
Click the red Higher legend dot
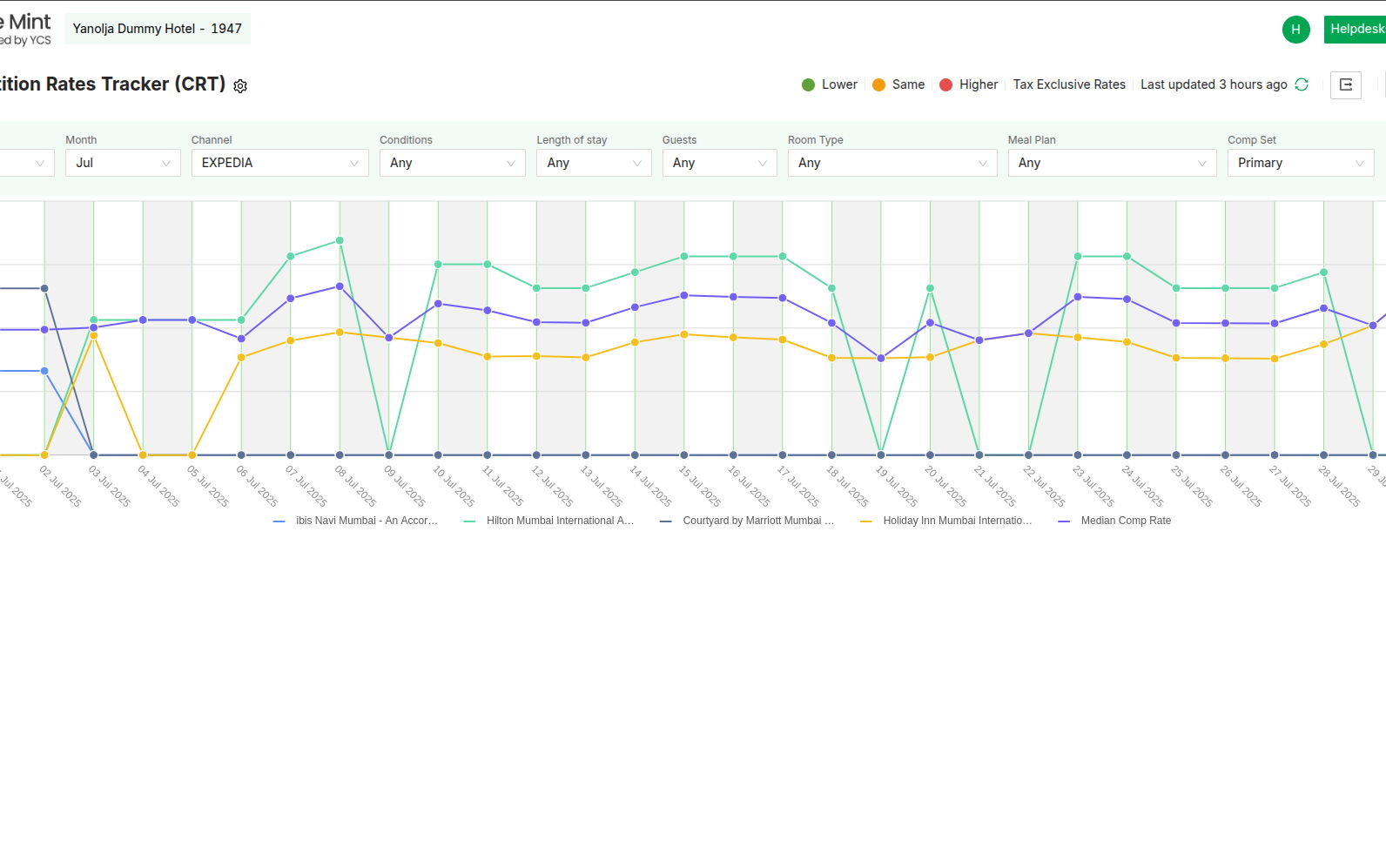coord(945,84)
